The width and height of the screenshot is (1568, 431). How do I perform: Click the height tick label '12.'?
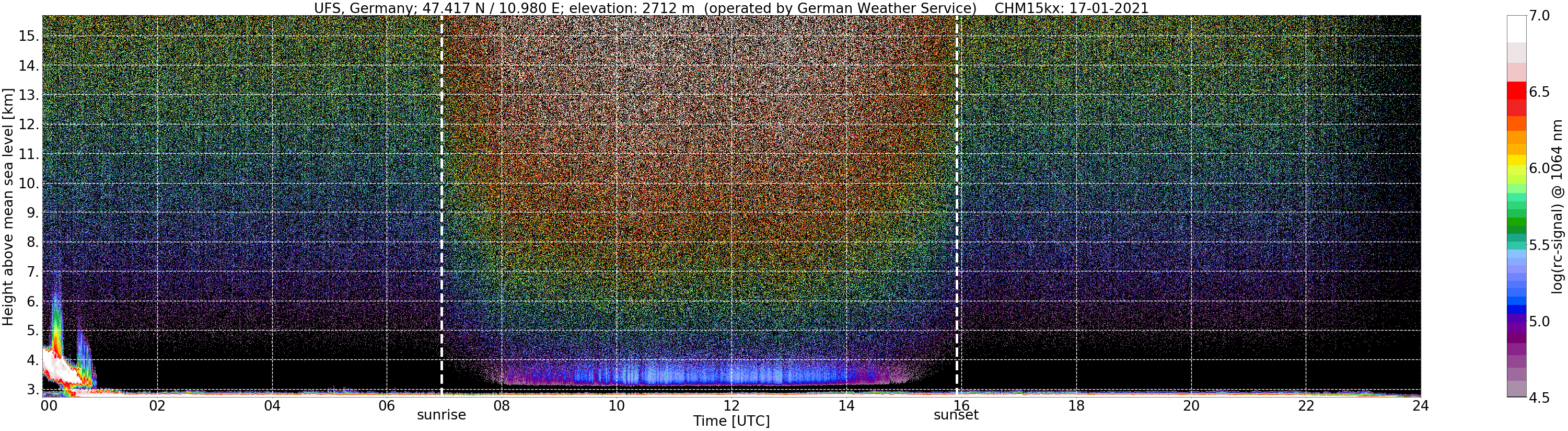29,124
